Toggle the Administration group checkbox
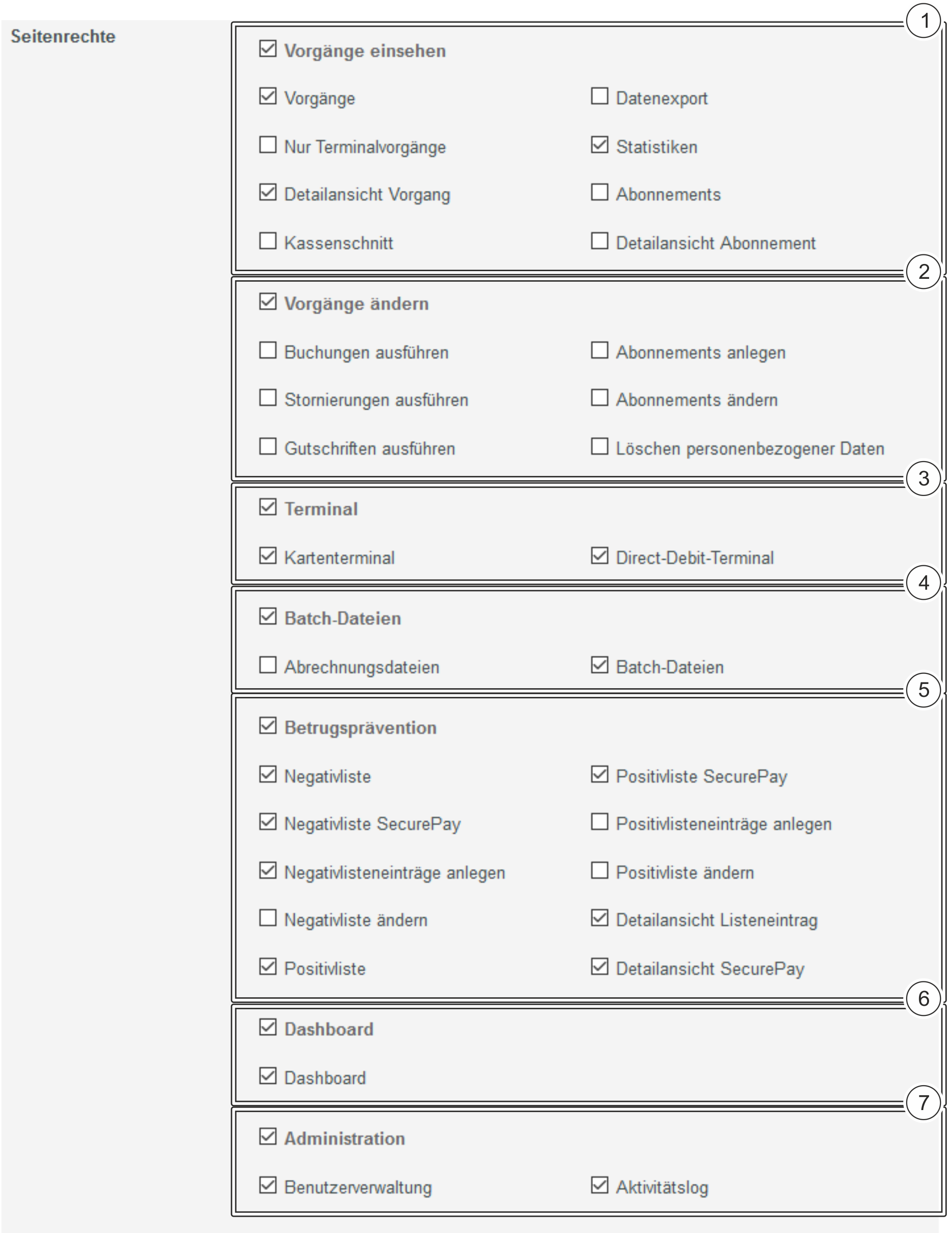952x1233 pixels. (267, 1136)
